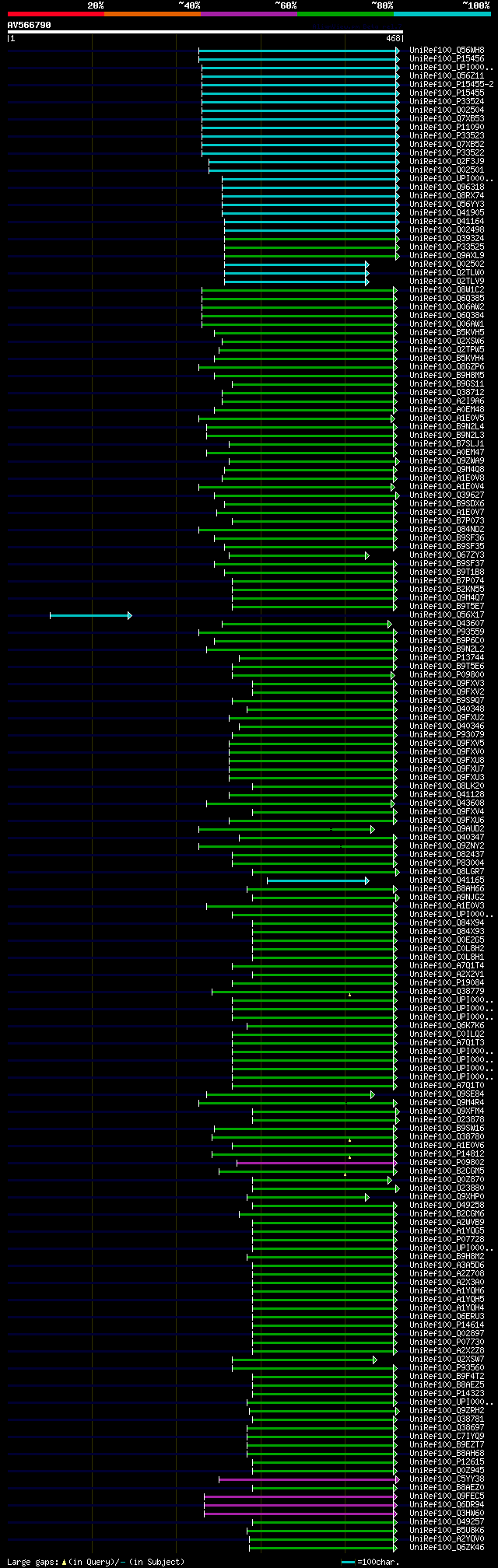Viewport: 498px width, 1568px height.
Task: Select UniRef100_Q8LK20 entry
Action: [x=447, y=786]
